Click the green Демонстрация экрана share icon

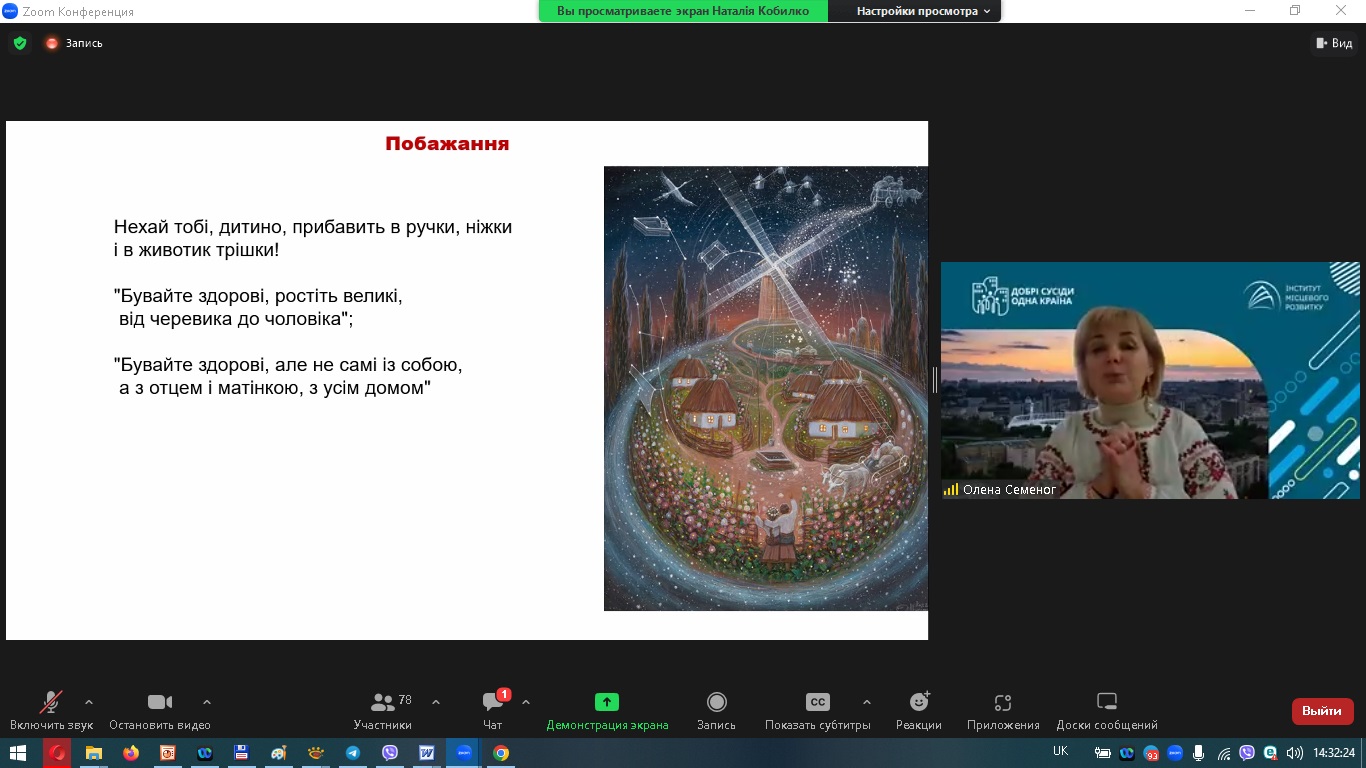pyautogui.click(x=607, y=702)
